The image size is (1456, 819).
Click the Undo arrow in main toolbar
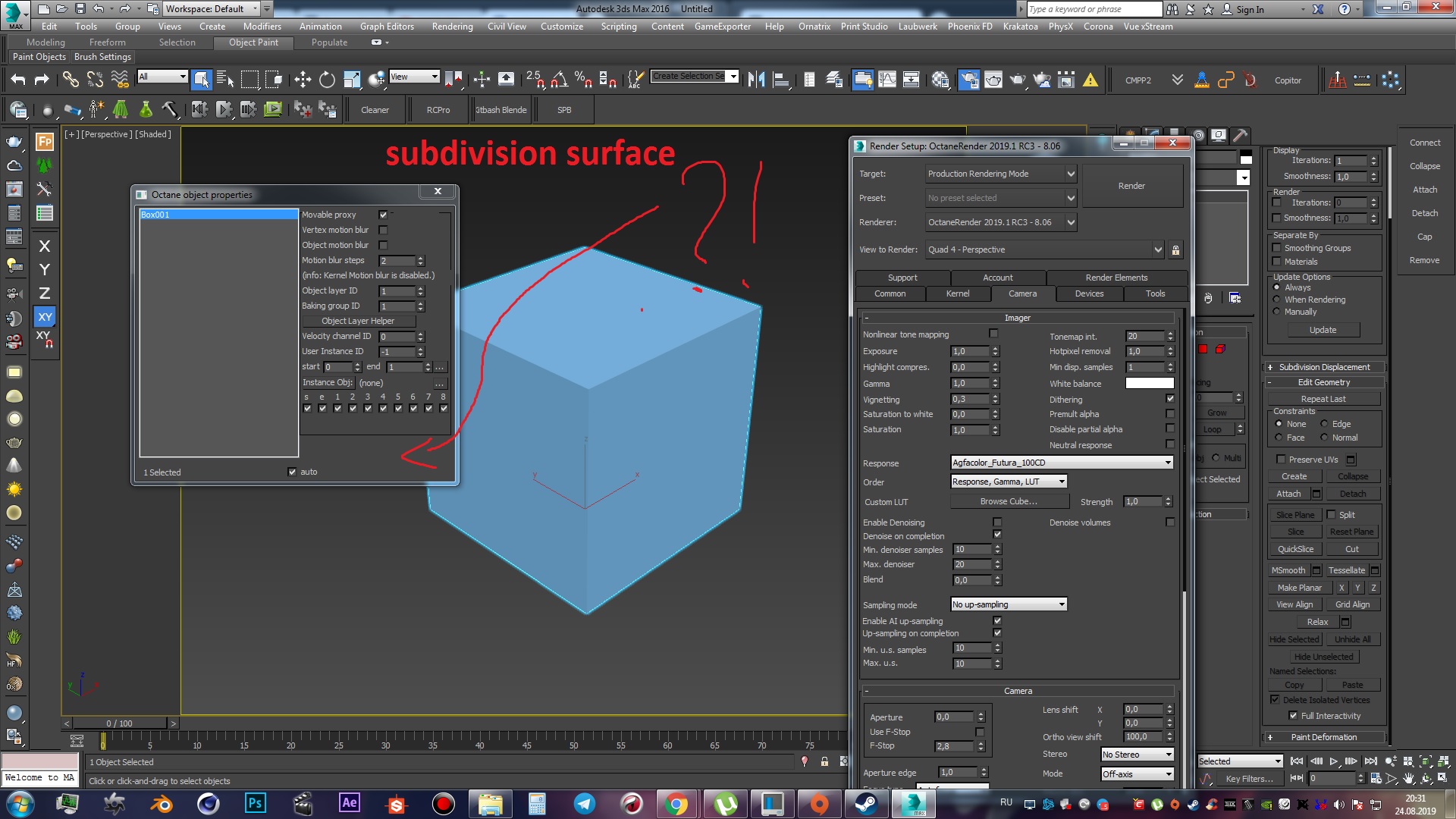click(x=18, y=80)
